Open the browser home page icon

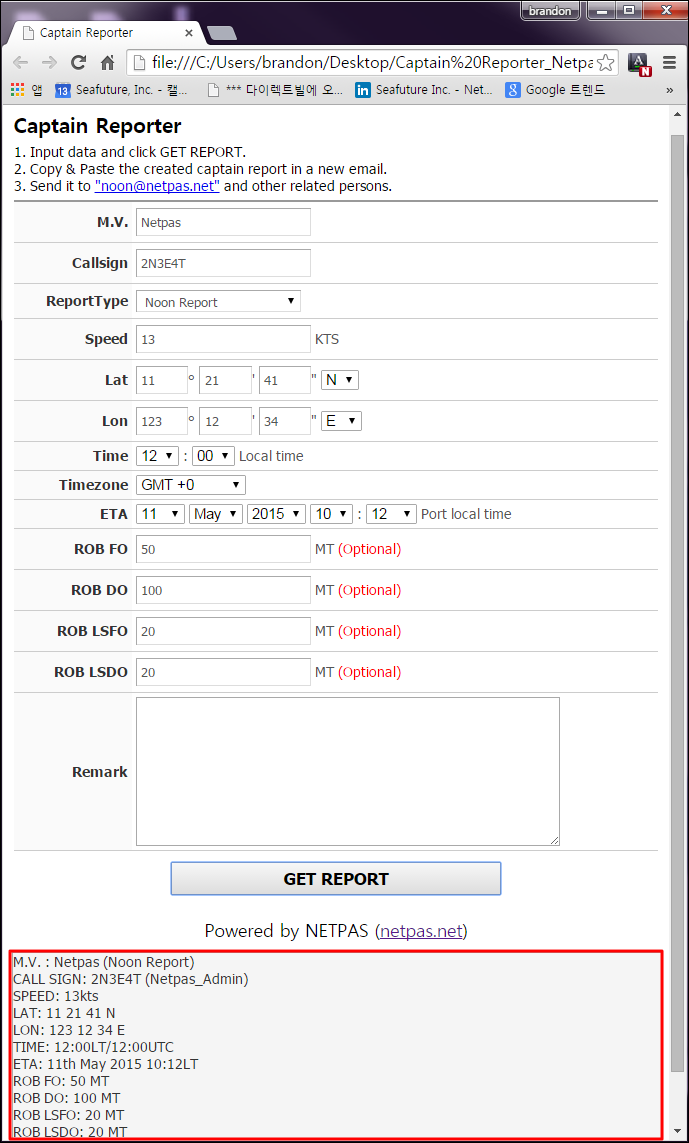click(x=107, y=63)
